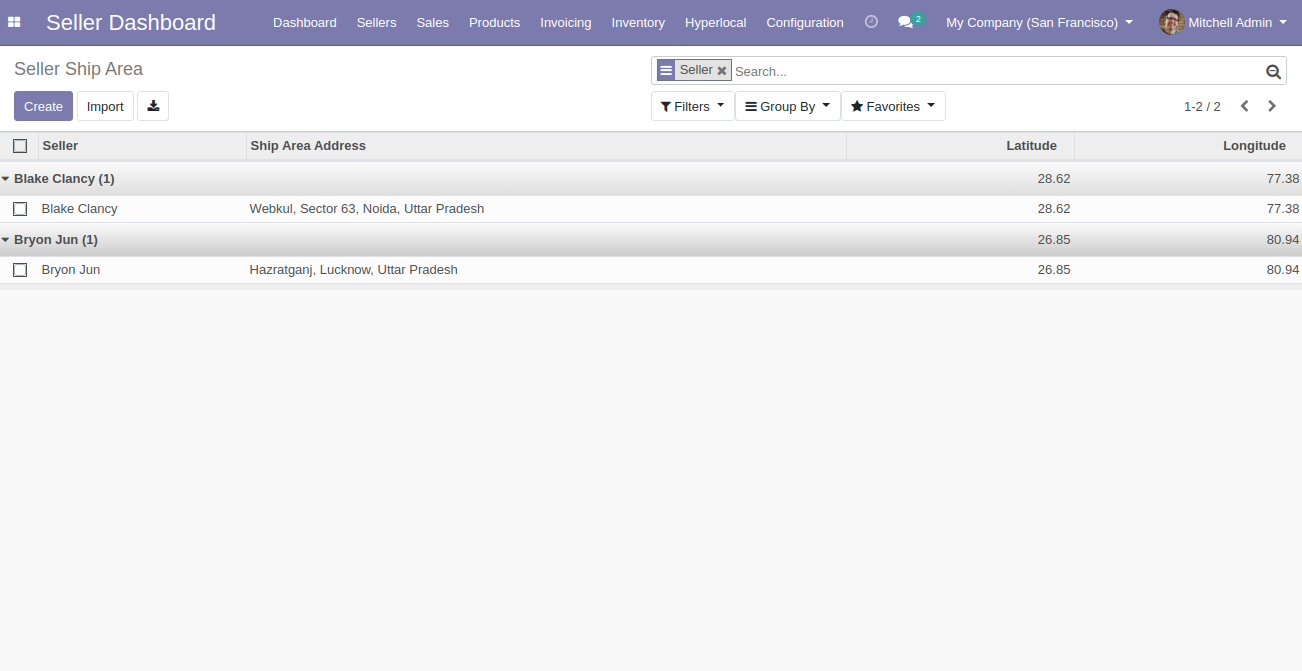Open the Inventory menu
The image size is (1302, 671).
[638, 22]
